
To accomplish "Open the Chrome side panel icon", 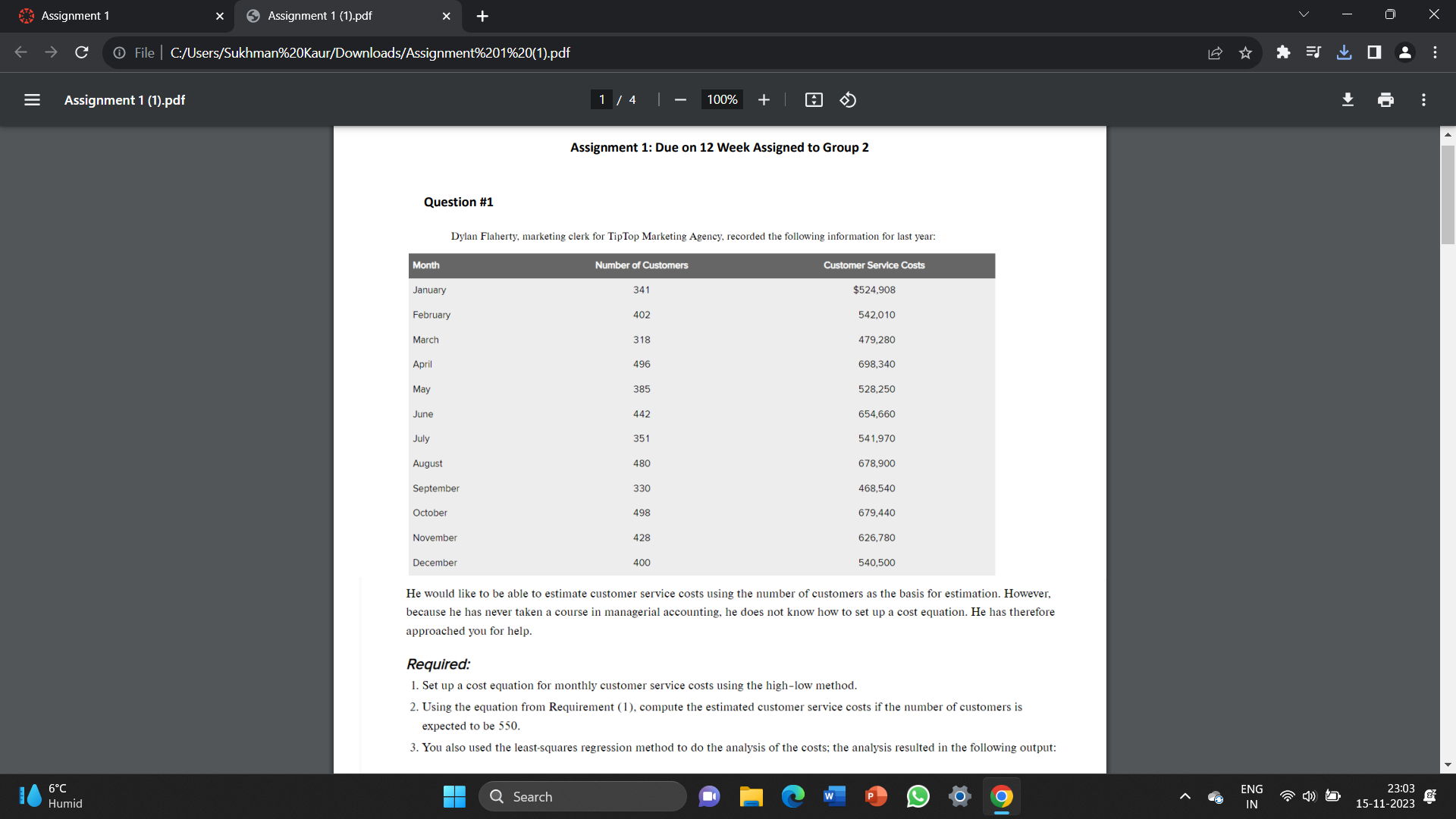I will pos(1374,52).
